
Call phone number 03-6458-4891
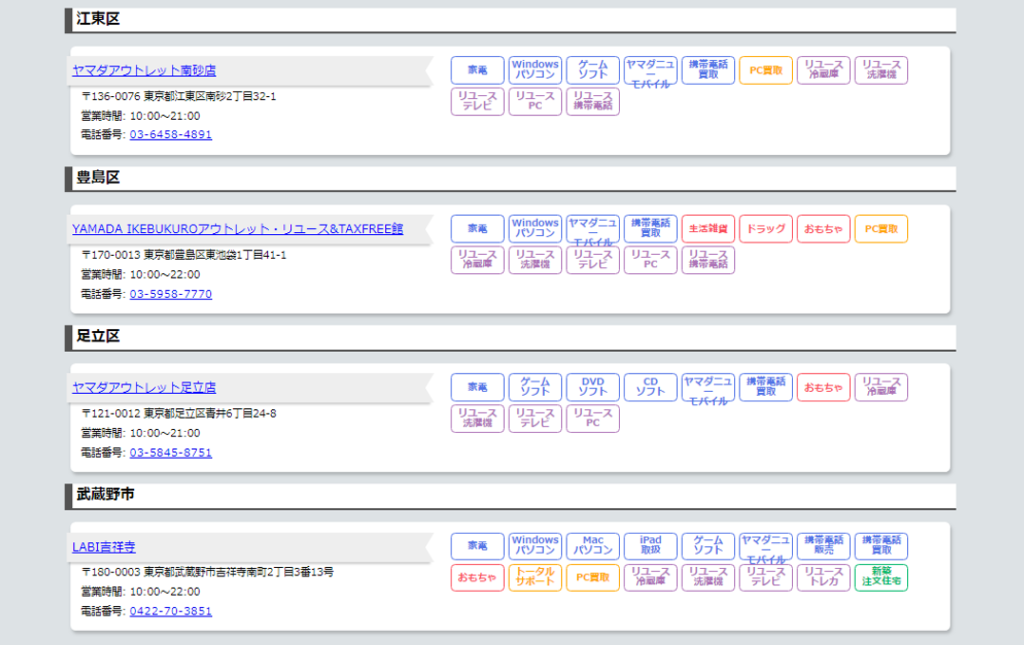click(170, 134)
